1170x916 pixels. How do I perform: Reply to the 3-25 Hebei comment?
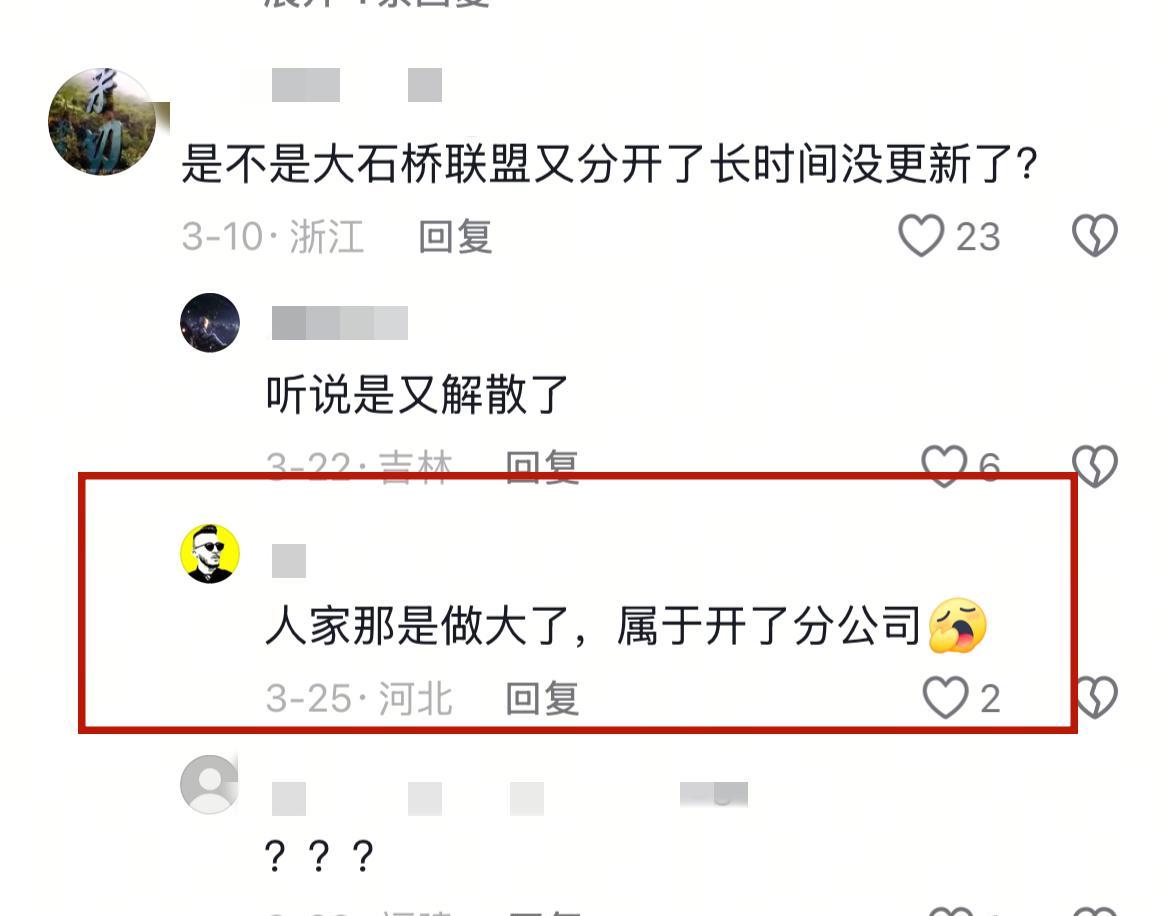point(542,699)
